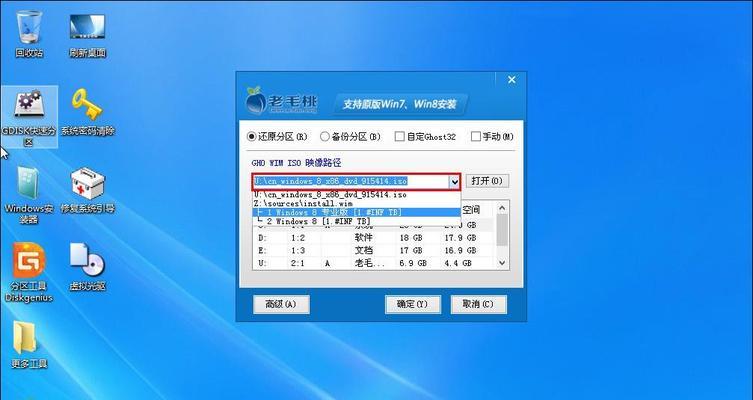
Task: Launch the 修复系统引导 first-aid kit icon
Action: point(87,190)
